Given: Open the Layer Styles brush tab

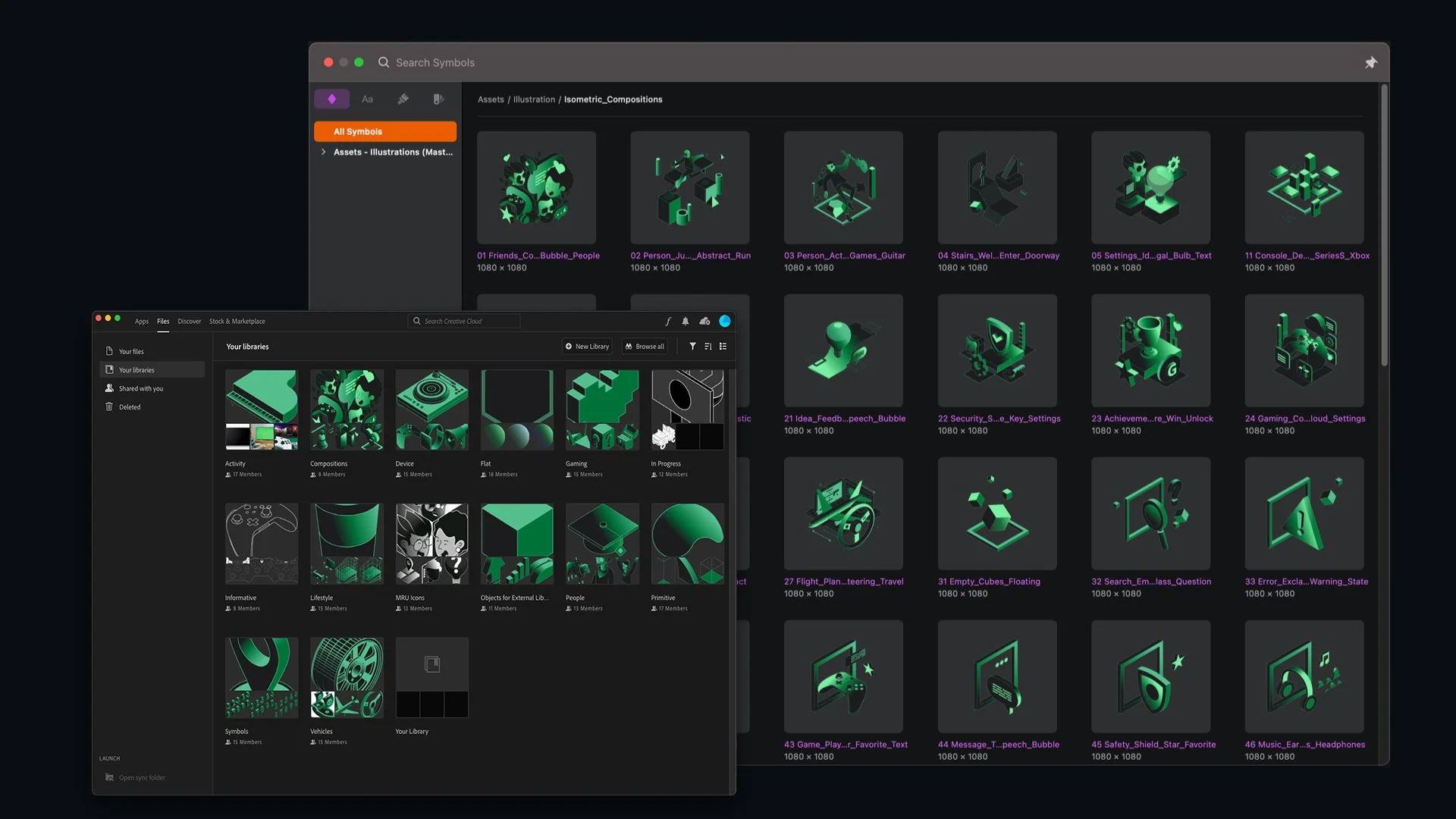Looking at the screenshot, I should coord(403,99).
